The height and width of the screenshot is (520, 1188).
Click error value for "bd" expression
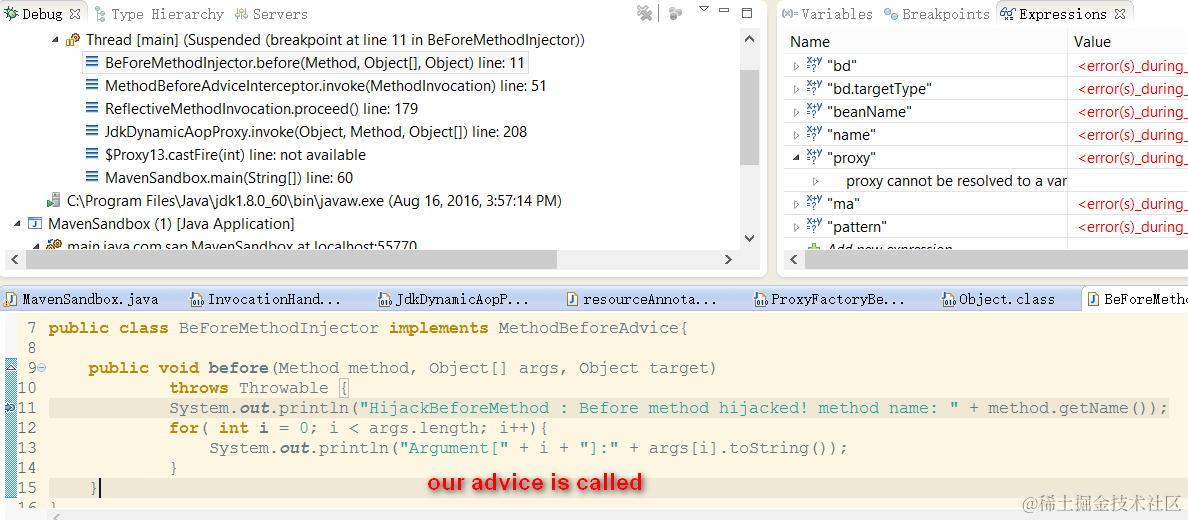(x=1133, y=66)
